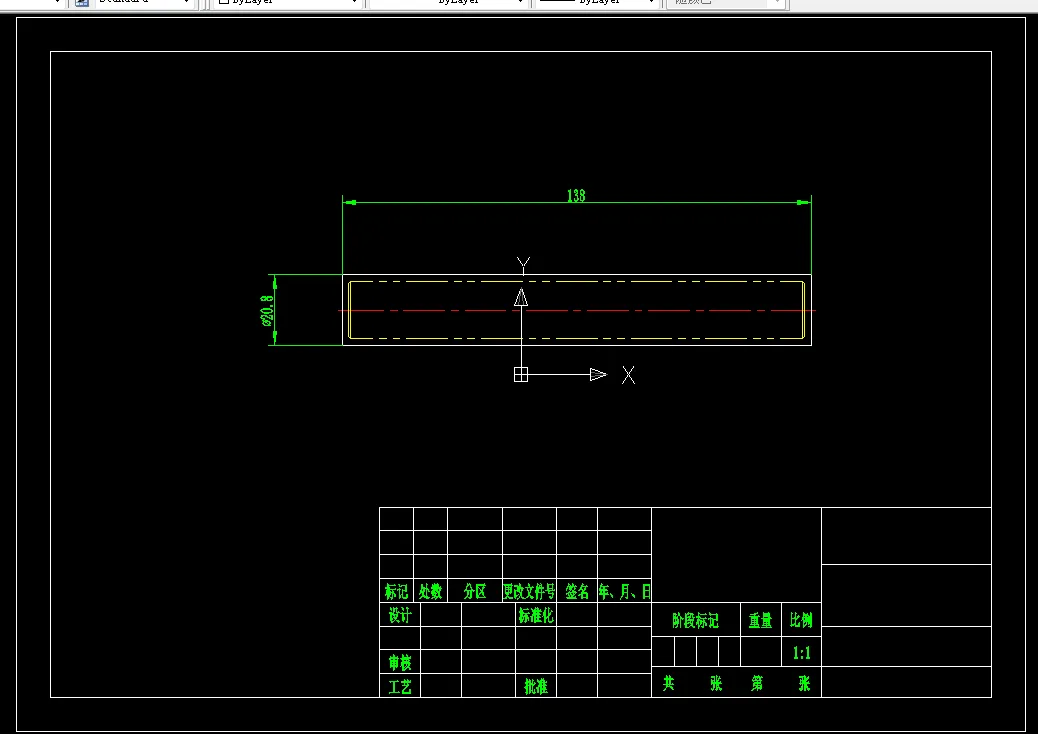Click the 签名 cell in title block

[x=577, y=591]
